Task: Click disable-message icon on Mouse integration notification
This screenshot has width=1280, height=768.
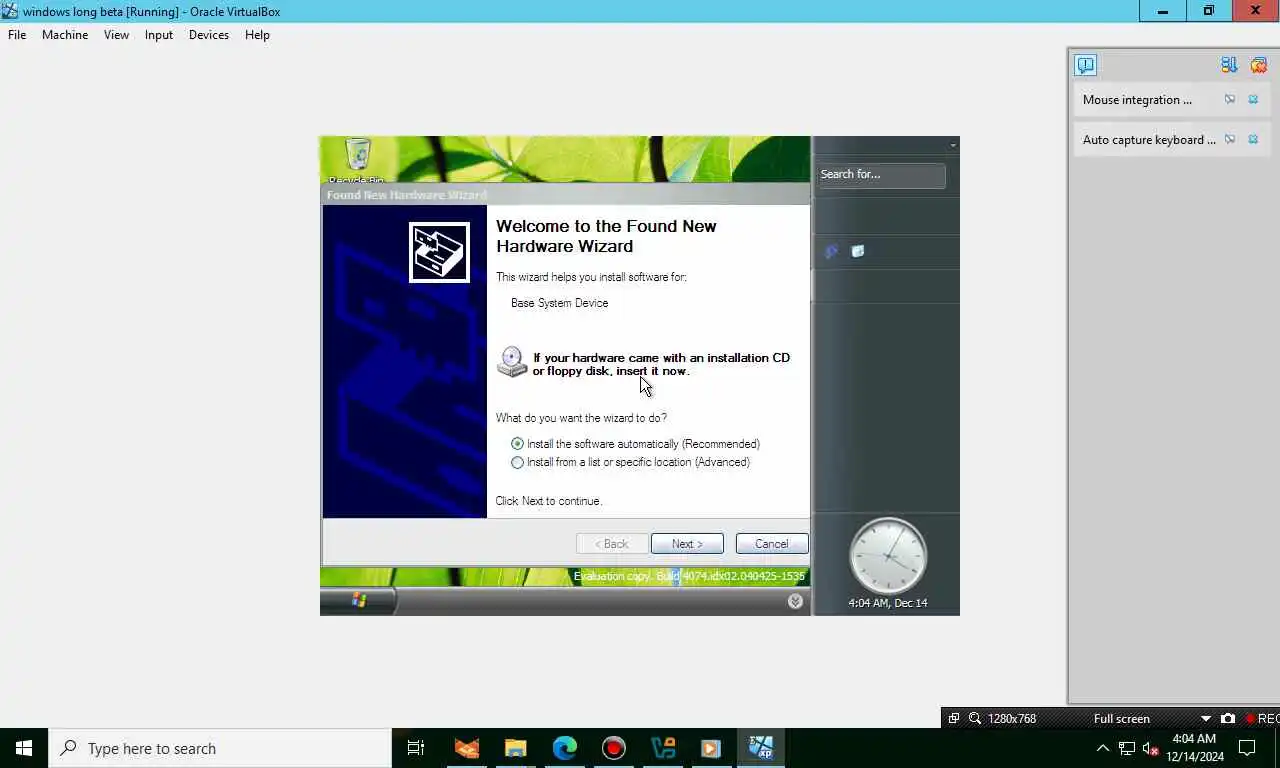Action: (1230, 100)
